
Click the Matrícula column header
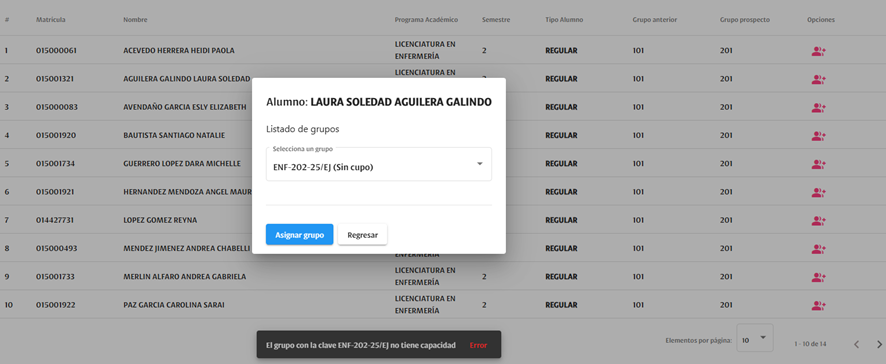pyautogui.click(x=51, y=20)
